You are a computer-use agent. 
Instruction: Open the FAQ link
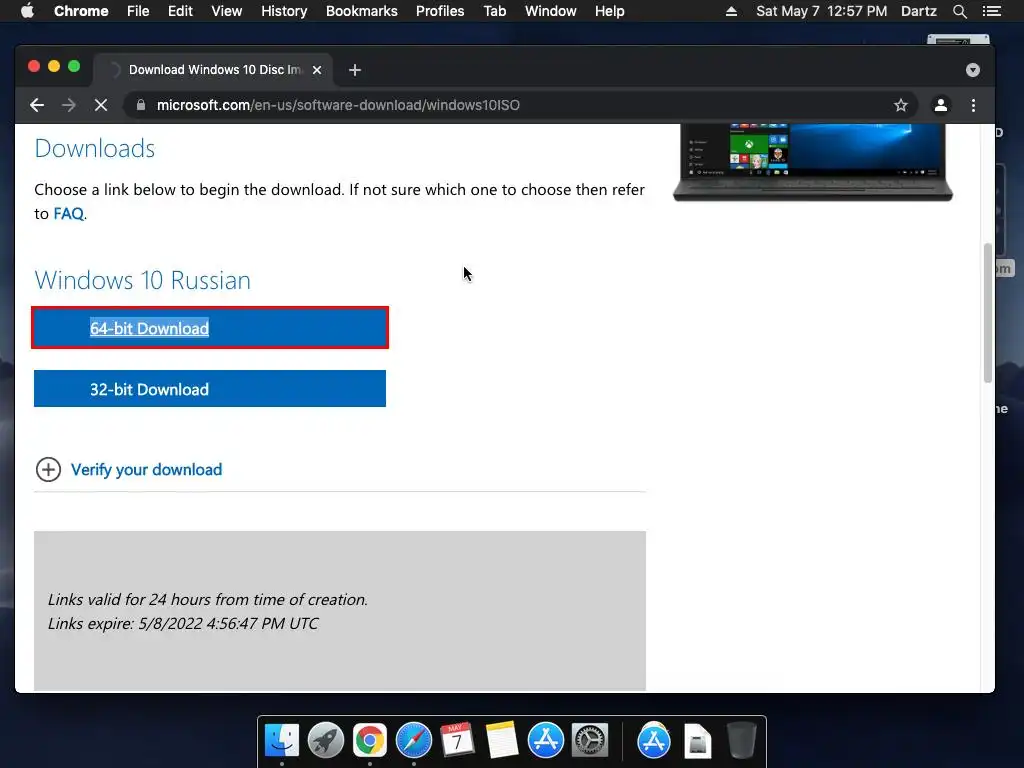click(69, 214)
